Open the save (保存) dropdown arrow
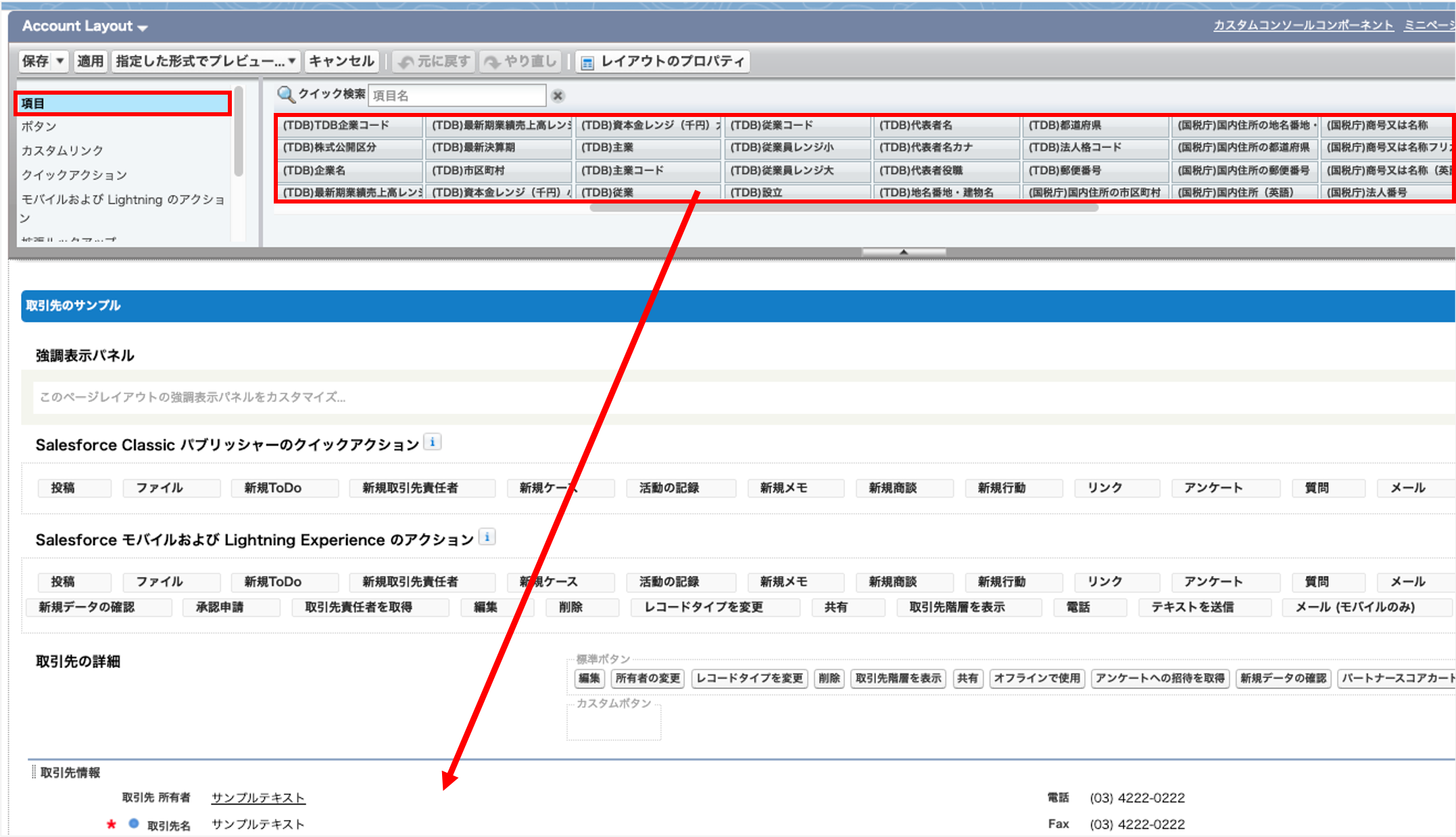 (x=60, y=62)
